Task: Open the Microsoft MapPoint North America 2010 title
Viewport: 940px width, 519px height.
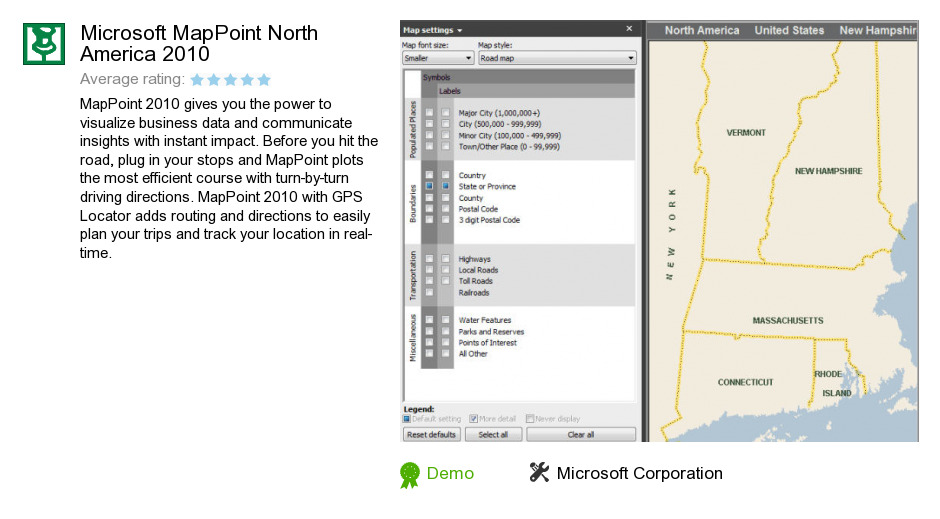Action: pos(199,43)
